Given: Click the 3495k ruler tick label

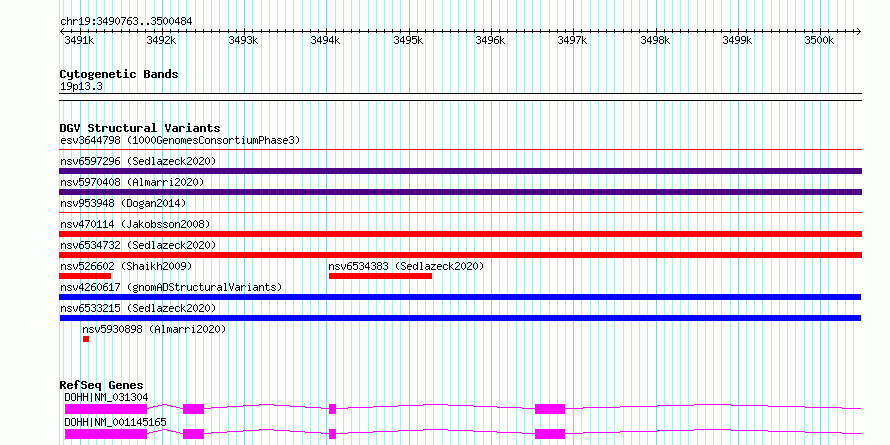Looking at the screenshot, I should pyautogui.click(x=408, y=40).
